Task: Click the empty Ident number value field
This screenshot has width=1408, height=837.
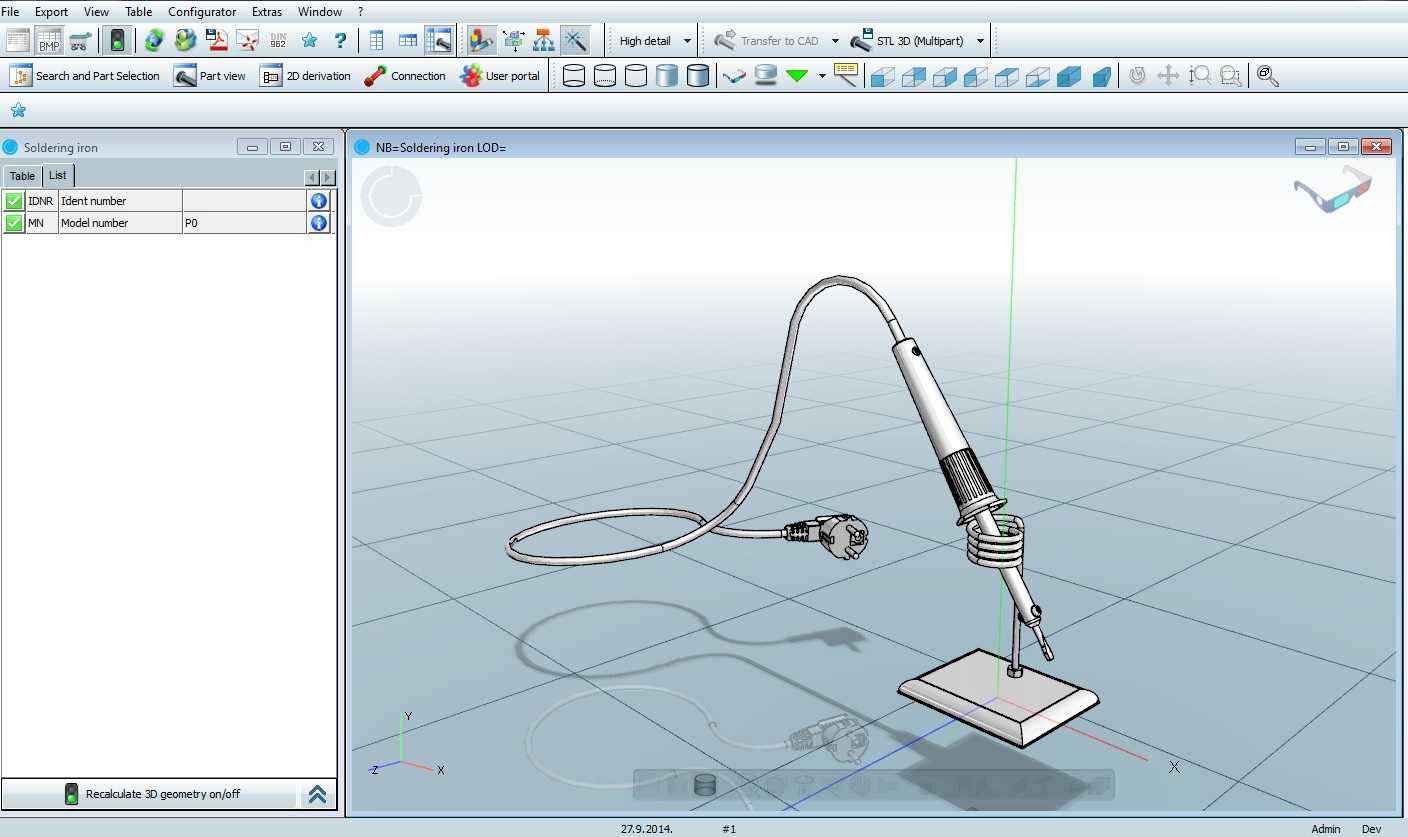Action: (x=244, y=201)
